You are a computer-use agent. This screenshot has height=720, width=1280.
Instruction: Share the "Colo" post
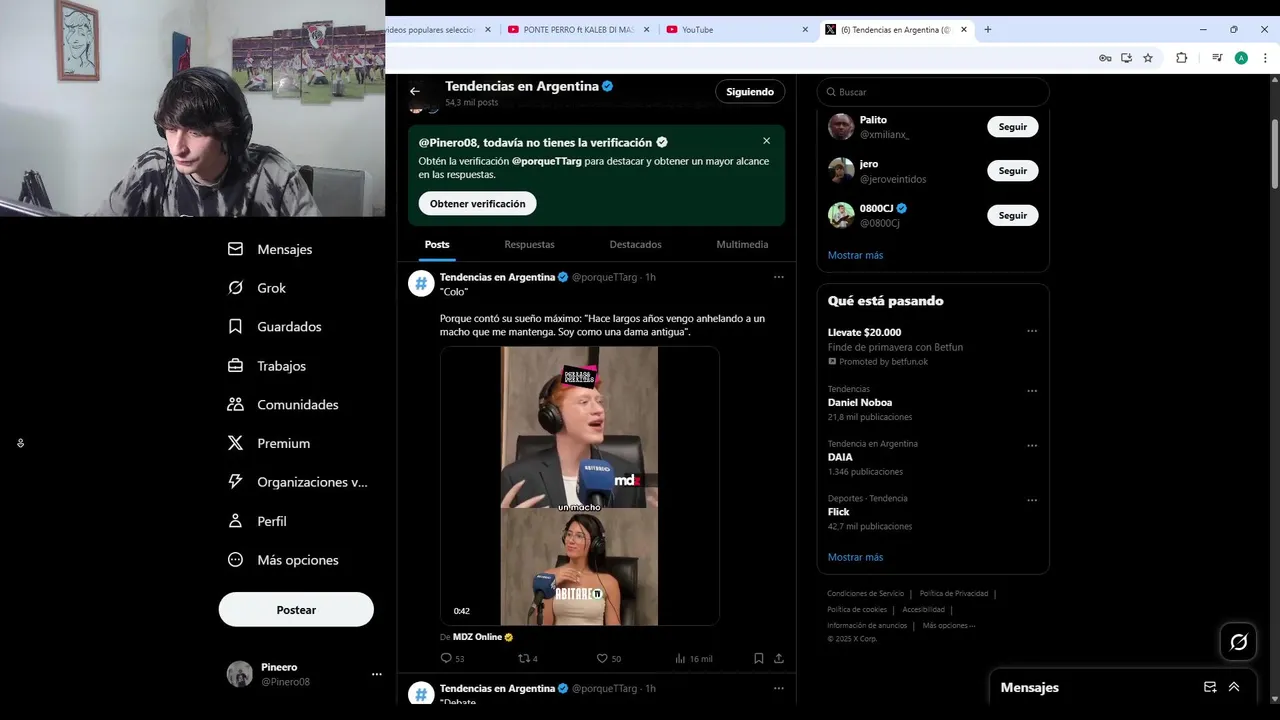[779, 658]
